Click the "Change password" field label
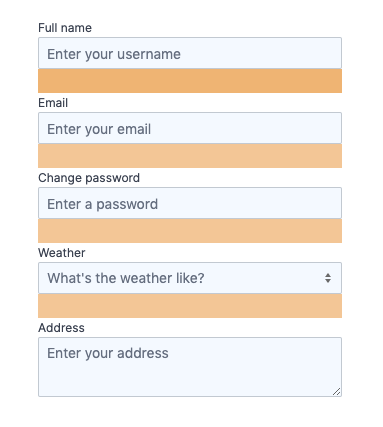383x427 pixels. [89, 178]
